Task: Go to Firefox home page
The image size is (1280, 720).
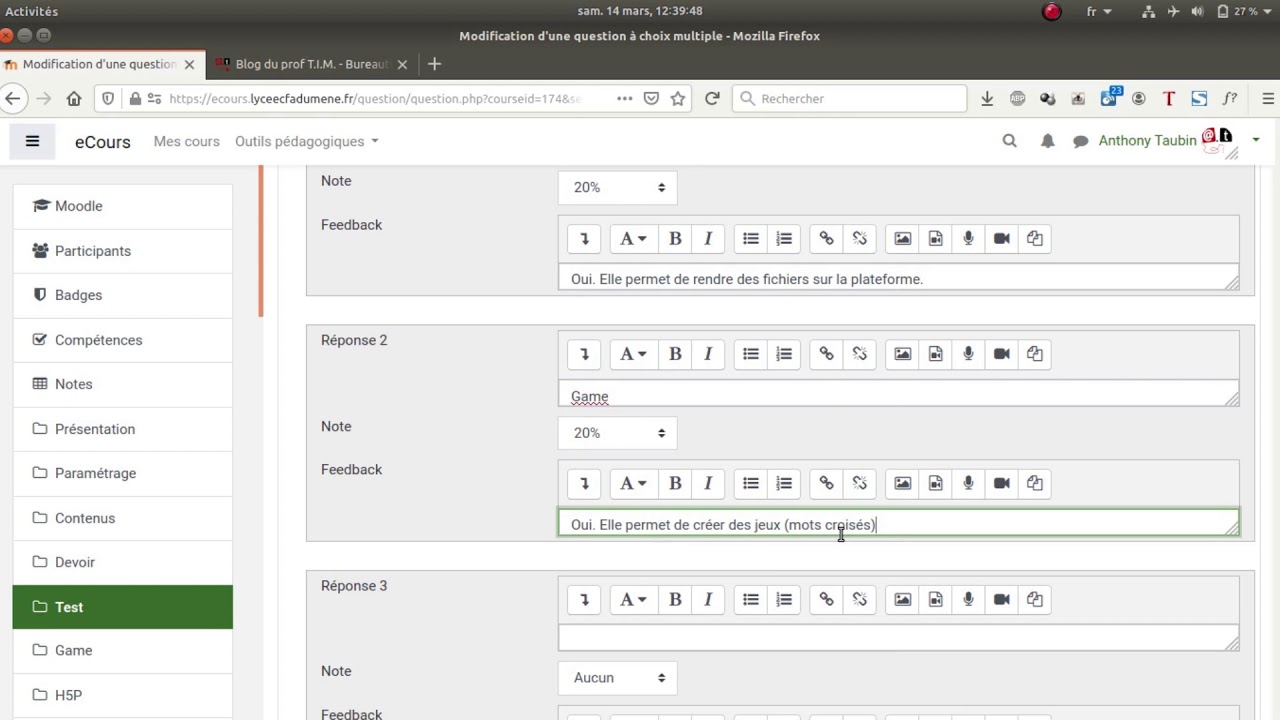Action: 74,98
